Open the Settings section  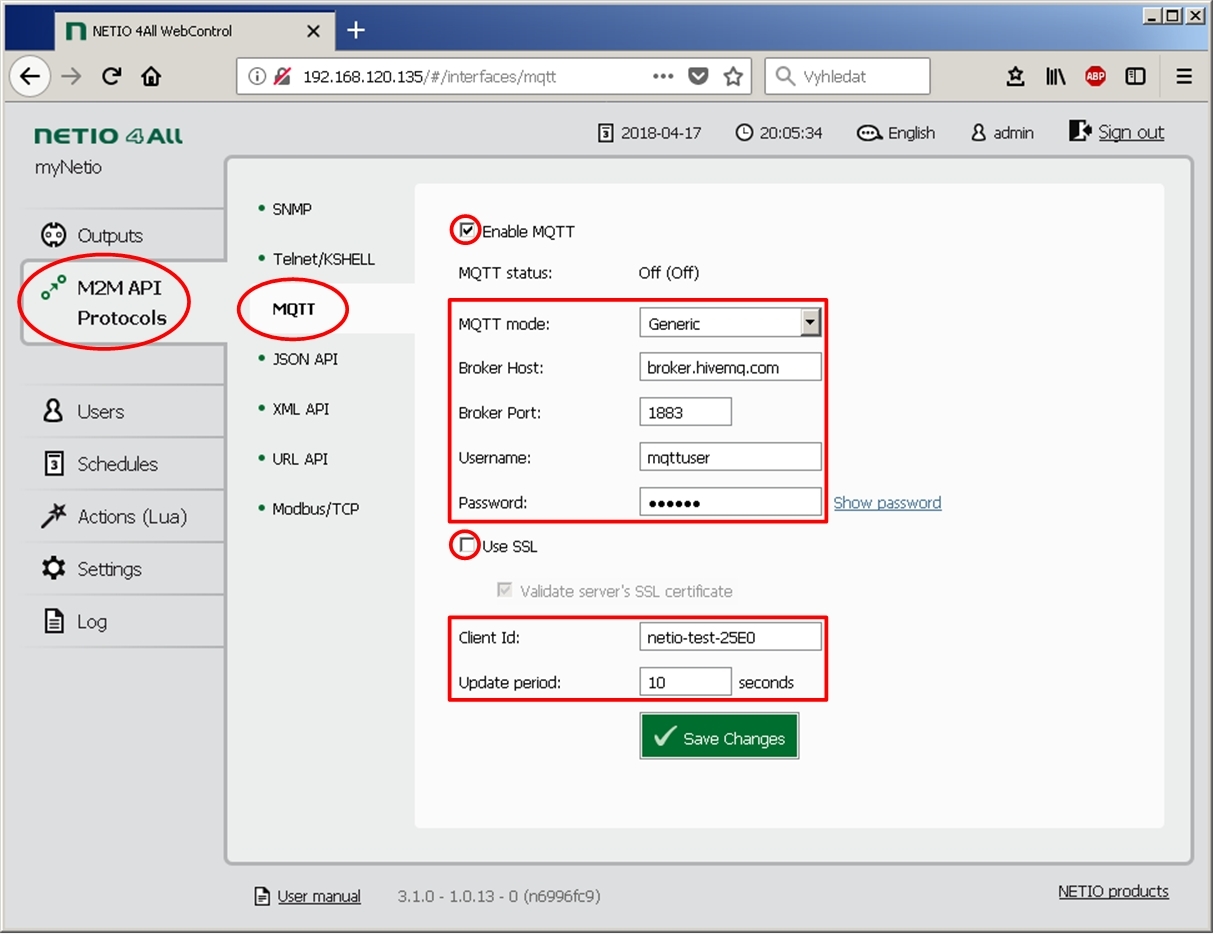tap(124, 569)
